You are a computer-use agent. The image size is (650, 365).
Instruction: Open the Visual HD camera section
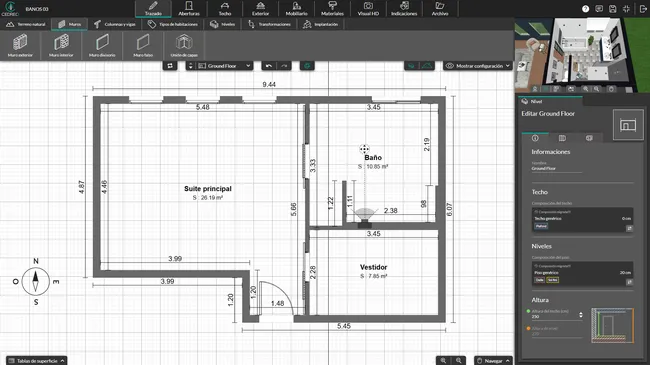[368, 9]
